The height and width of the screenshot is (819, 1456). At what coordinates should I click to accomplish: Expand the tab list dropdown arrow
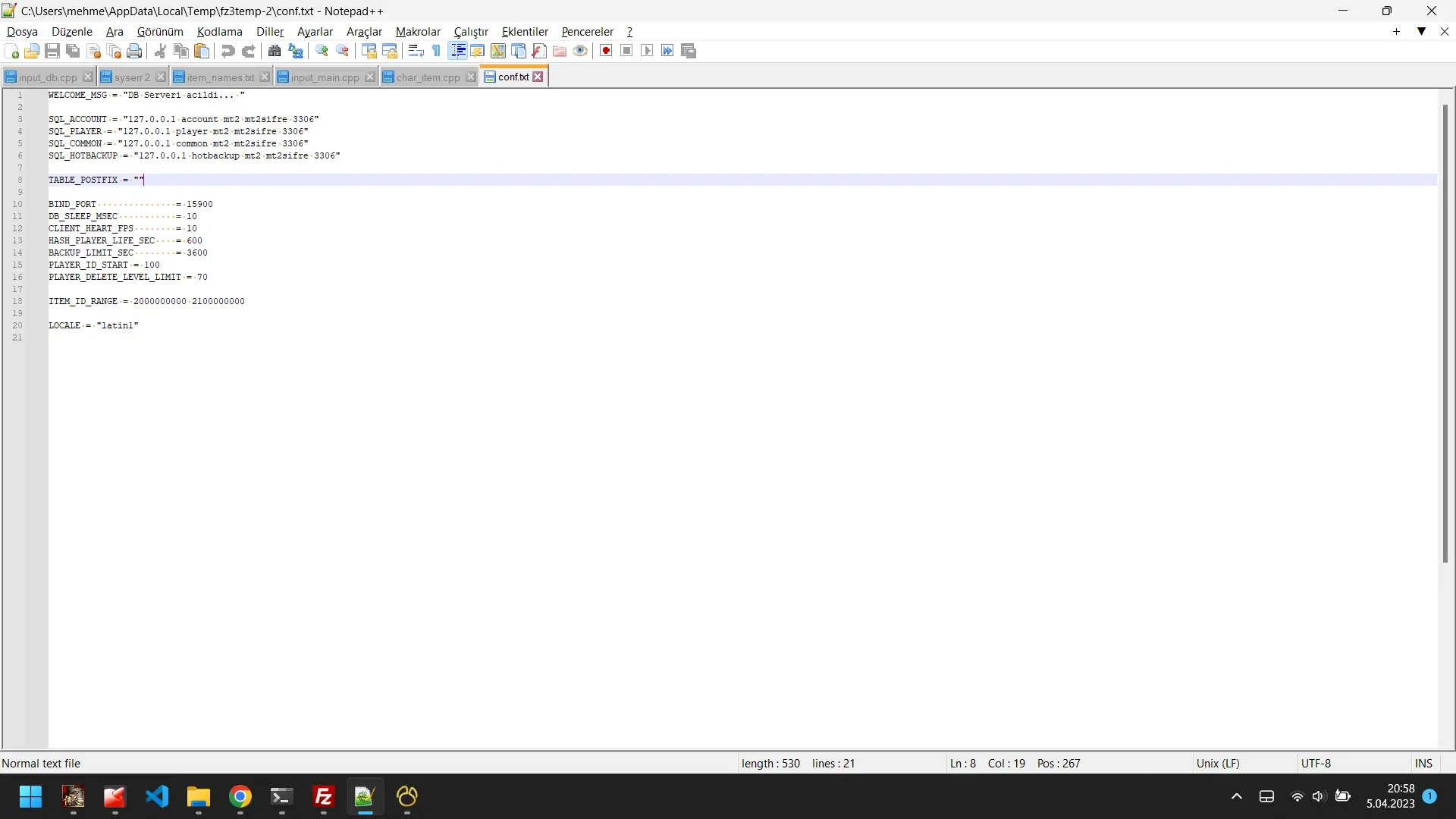tap(1421, 31)
